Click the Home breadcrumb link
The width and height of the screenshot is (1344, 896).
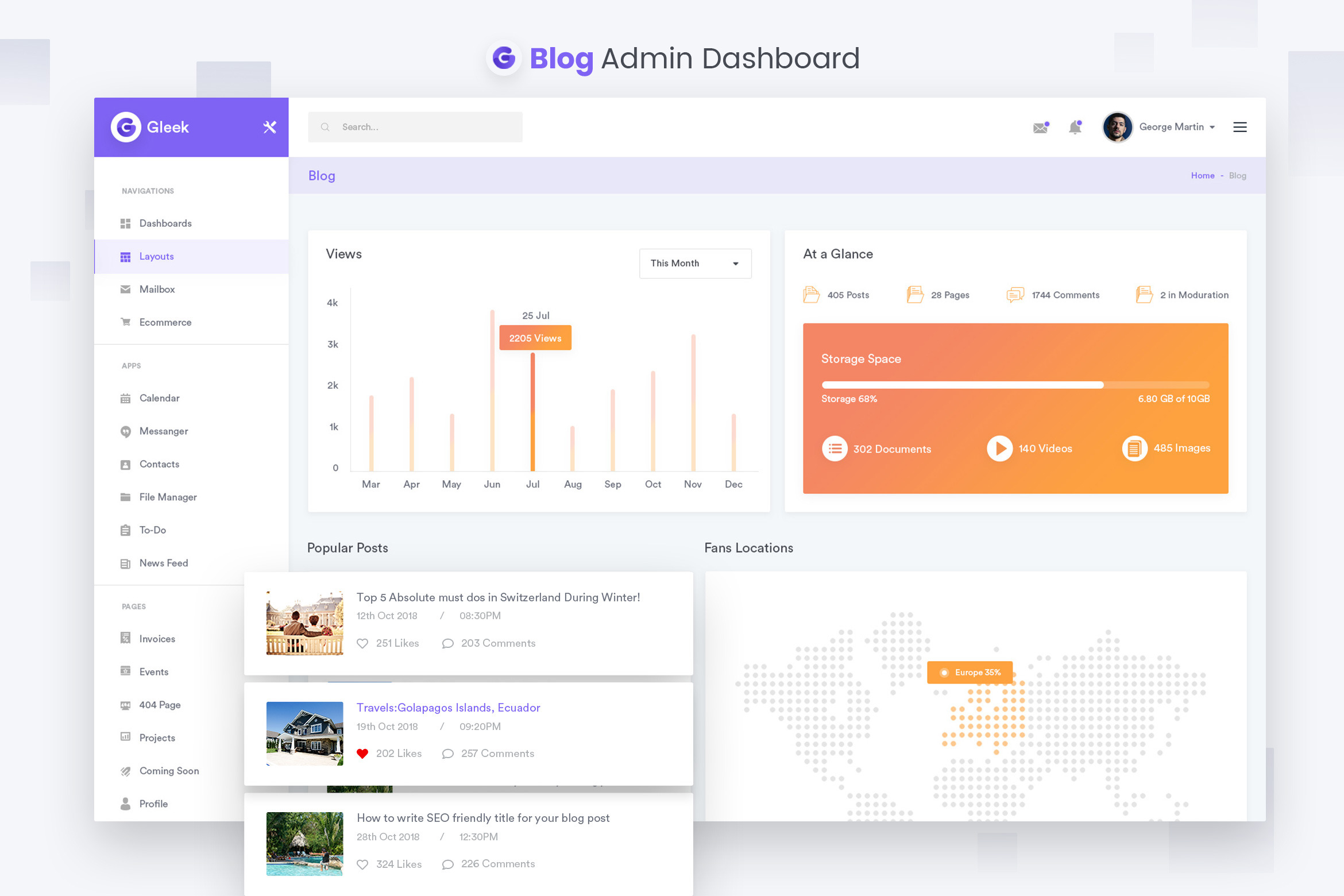(x=1202, y=176)
